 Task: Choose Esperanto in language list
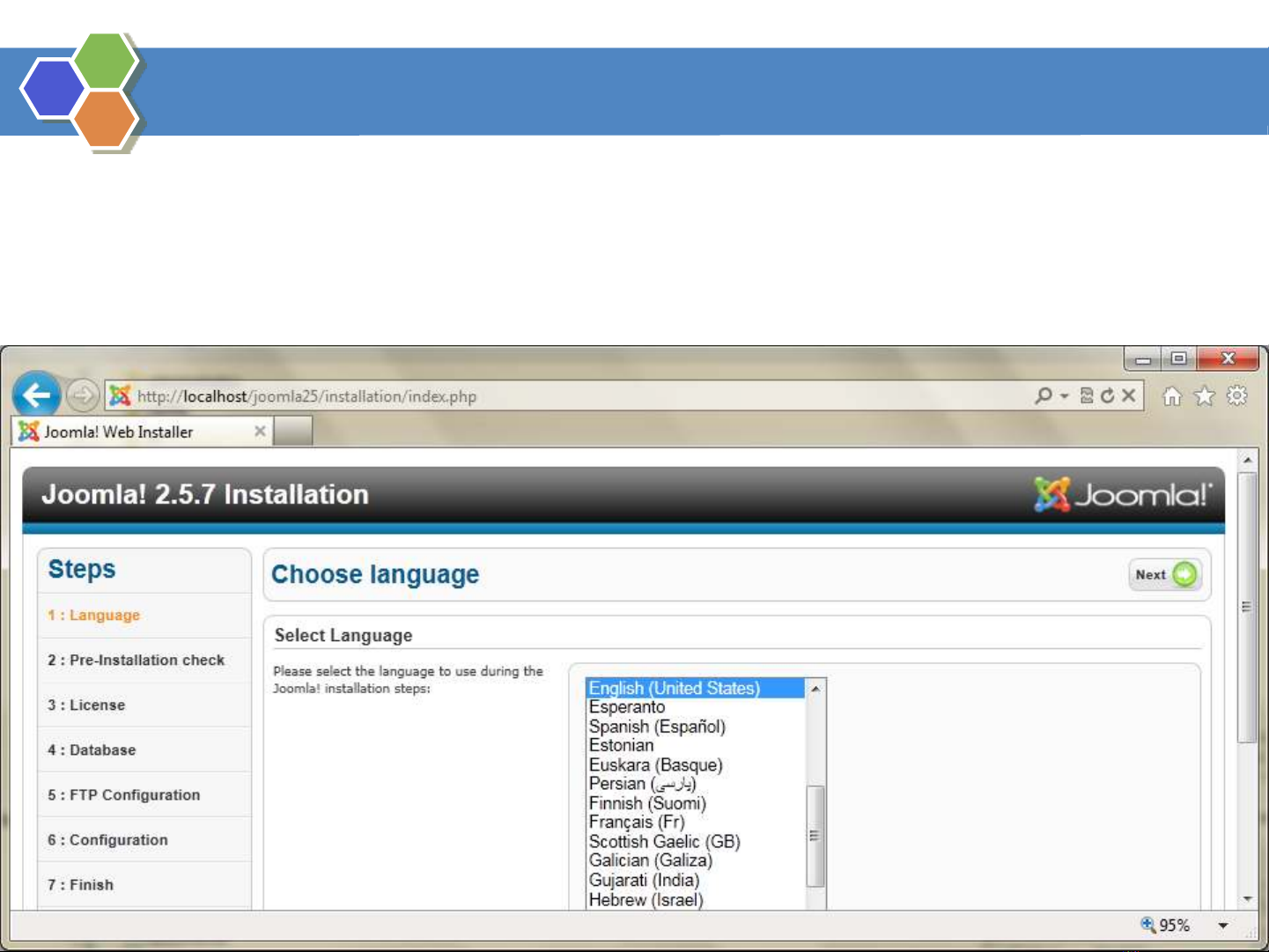[x=696, y=707]
